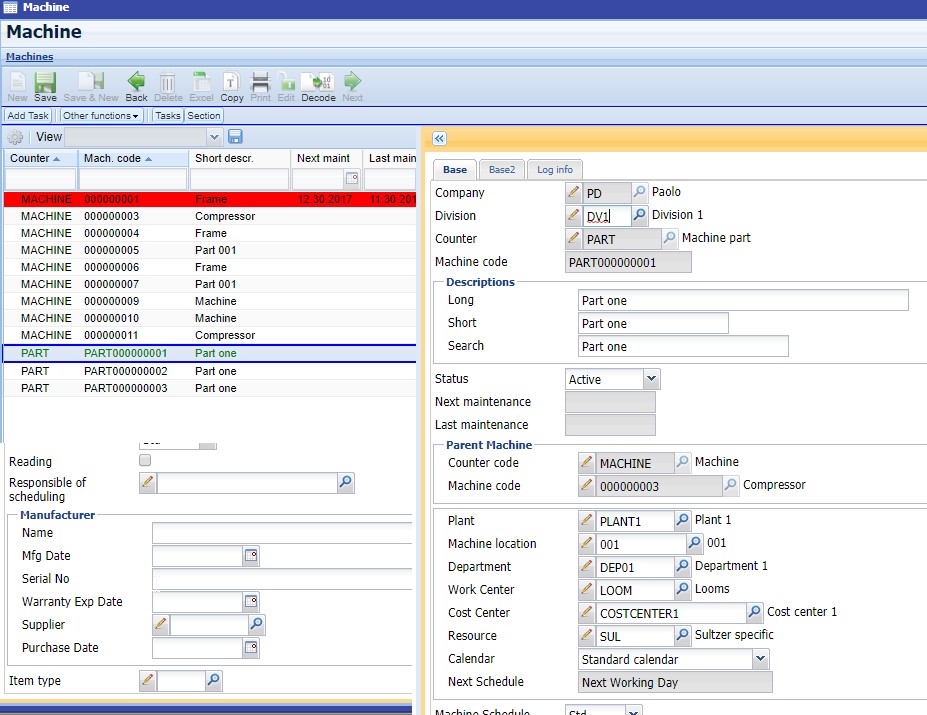Open the Calendar dropdown list
Viewport: 927px width, 715px height.
coord(760,659)
